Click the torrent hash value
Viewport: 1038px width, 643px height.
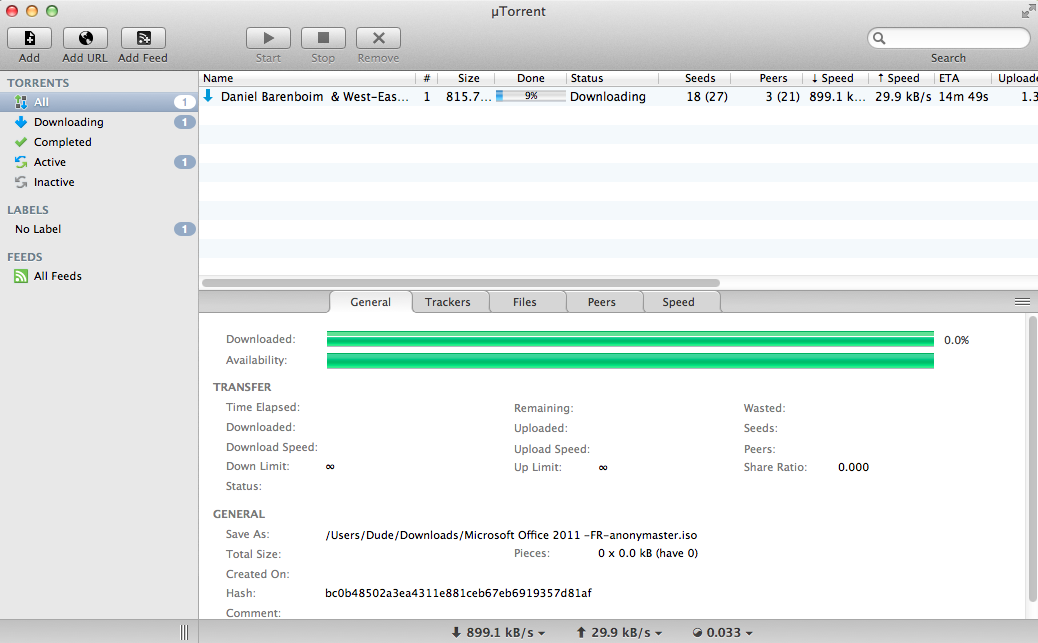coord(458,593)
